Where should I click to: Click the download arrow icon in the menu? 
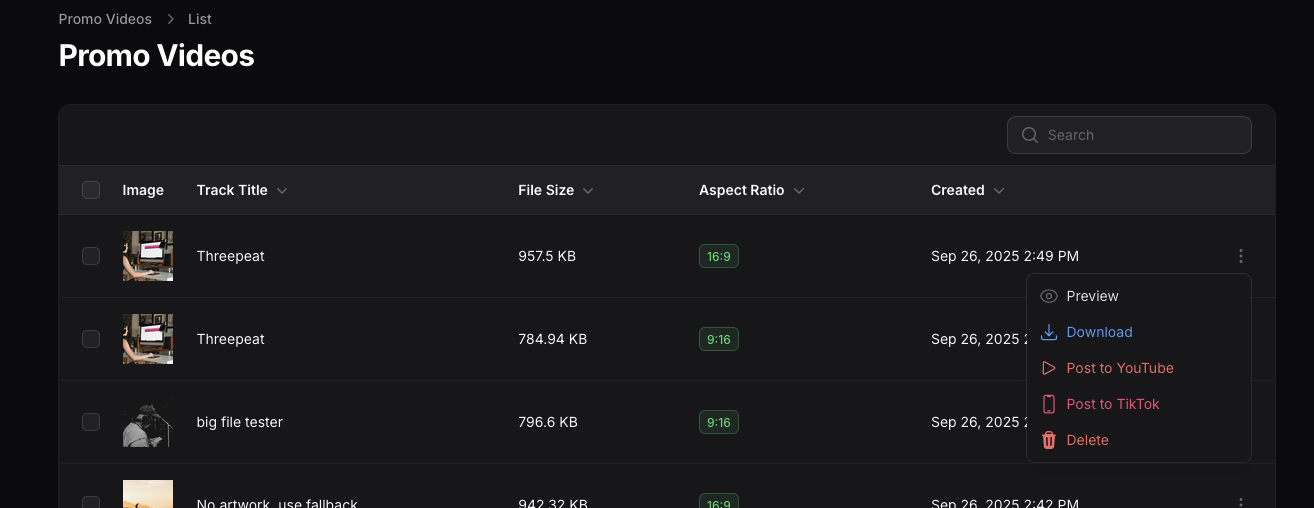click(x=1049, y=332)
